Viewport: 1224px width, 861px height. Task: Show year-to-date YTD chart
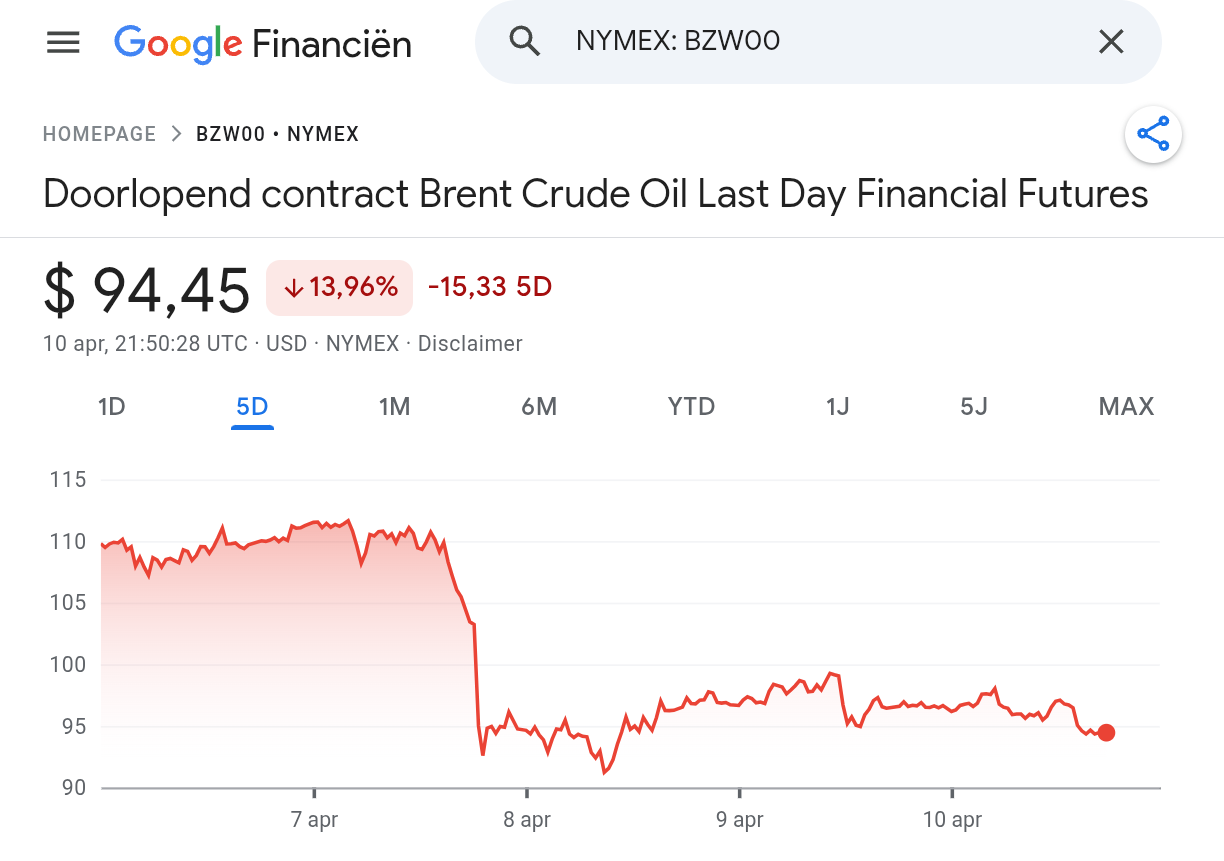point(691,407)
